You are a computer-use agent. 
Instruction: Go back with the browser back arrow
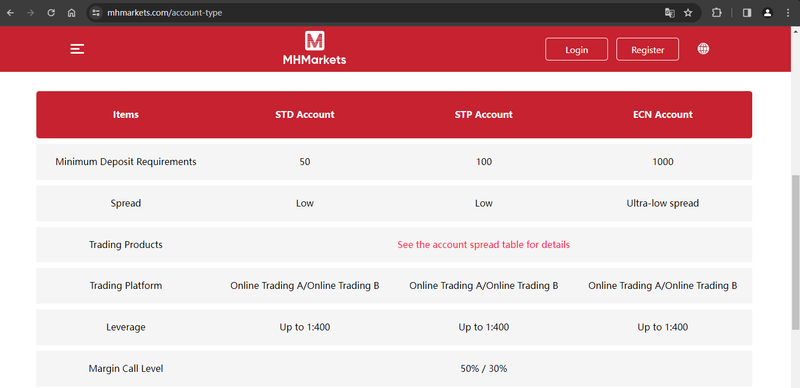point(10,13)
